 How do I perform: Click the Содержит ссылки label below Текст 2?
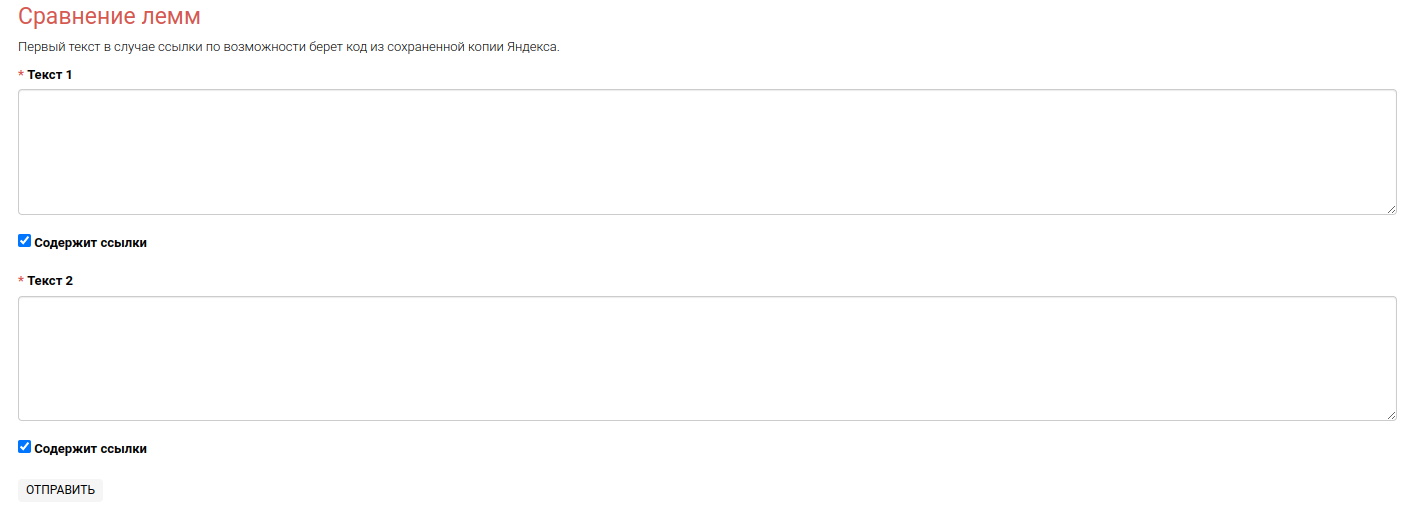click(90, 449)
